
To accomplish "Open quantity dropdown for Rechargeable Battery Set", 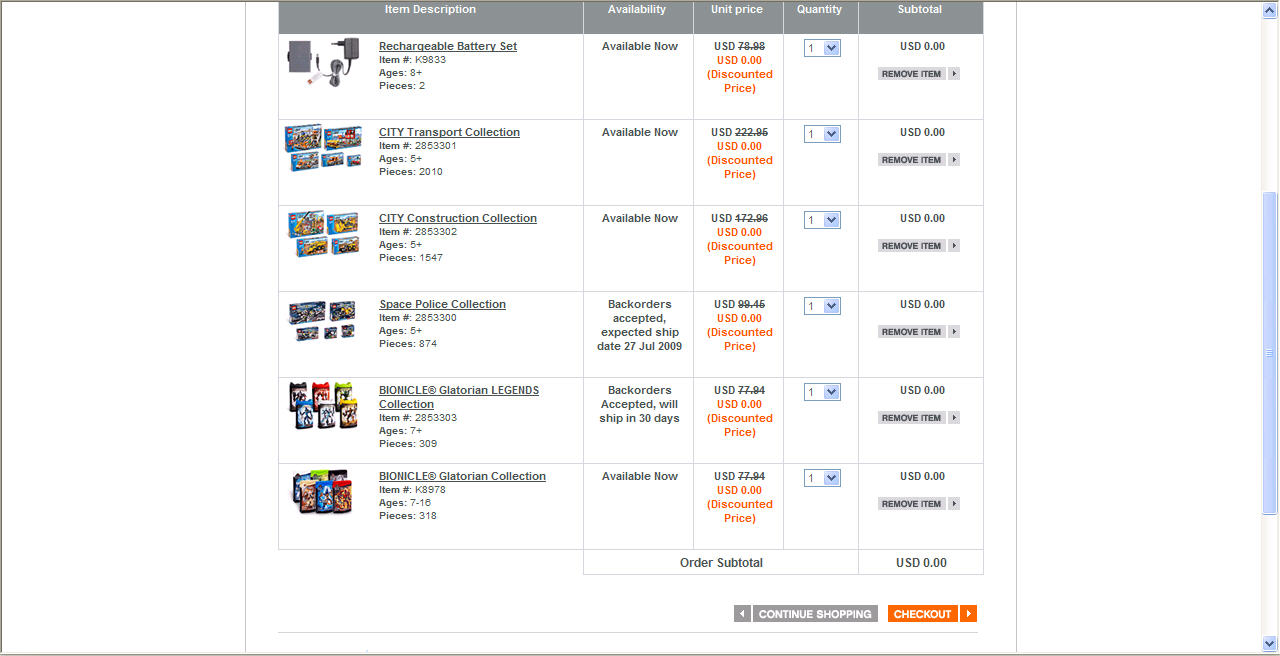I will (x=822, y=48).
